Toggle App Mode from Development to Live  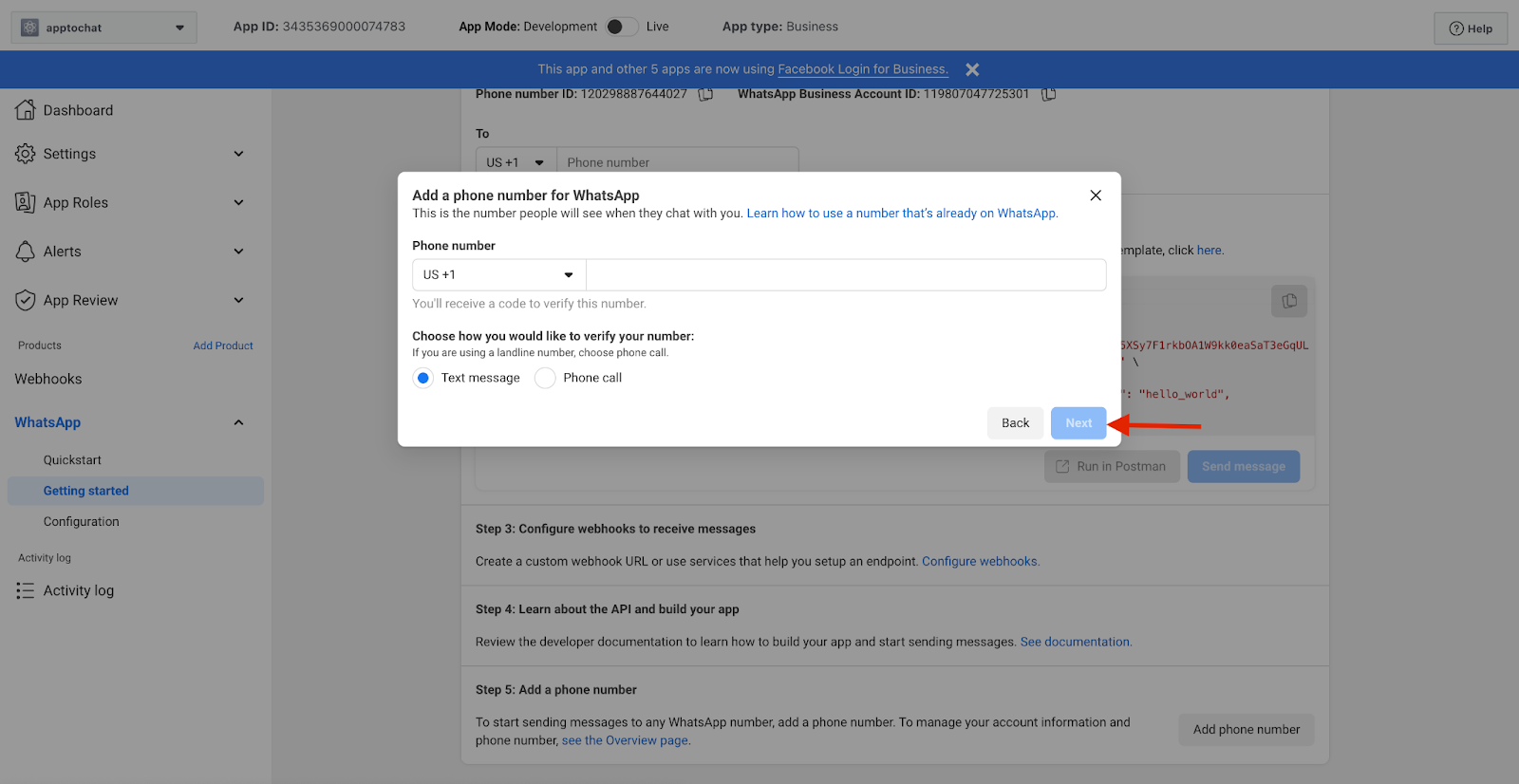[623, 27]
